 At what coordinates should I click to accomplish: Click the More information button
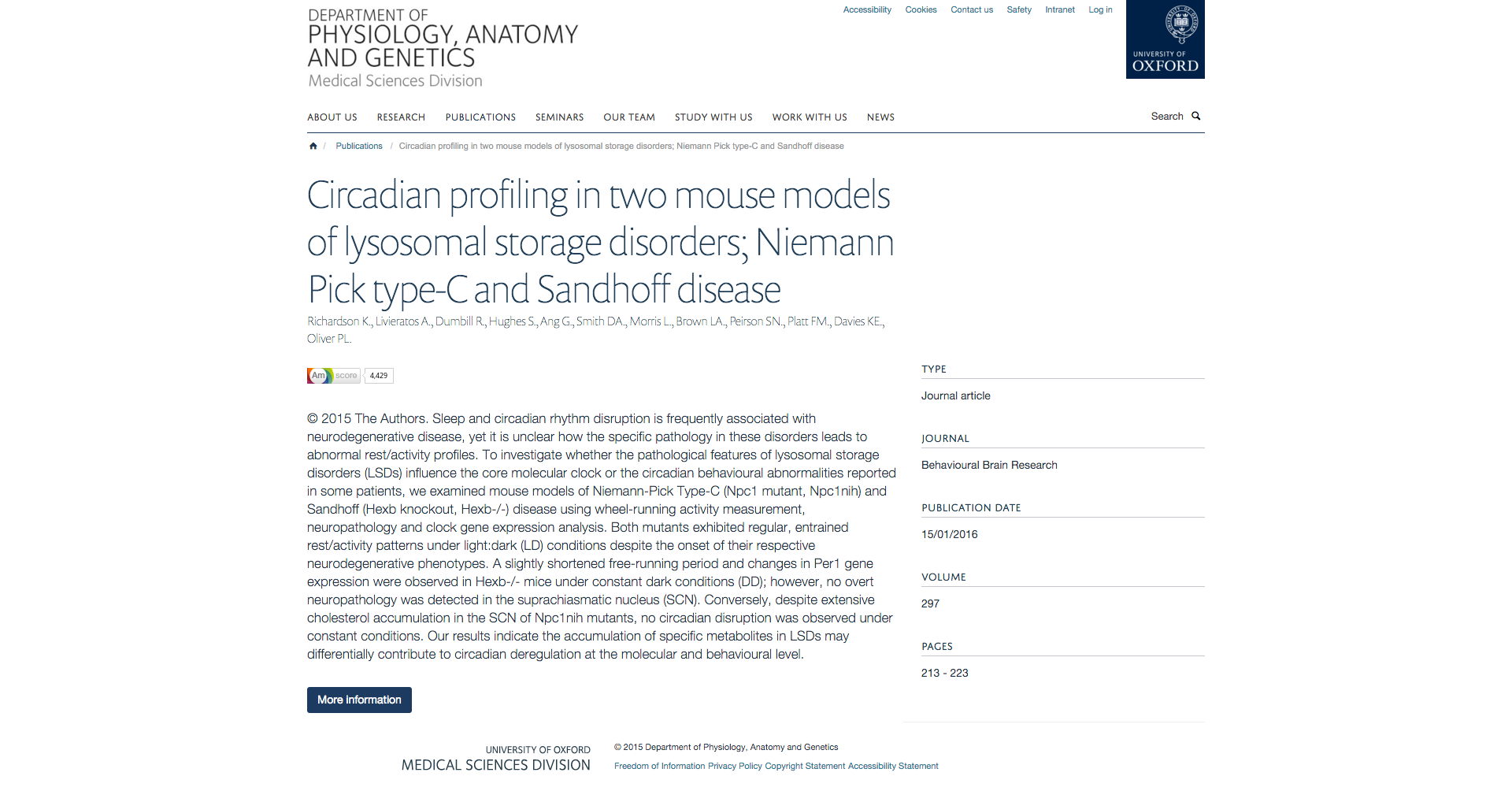click(359, 700)
